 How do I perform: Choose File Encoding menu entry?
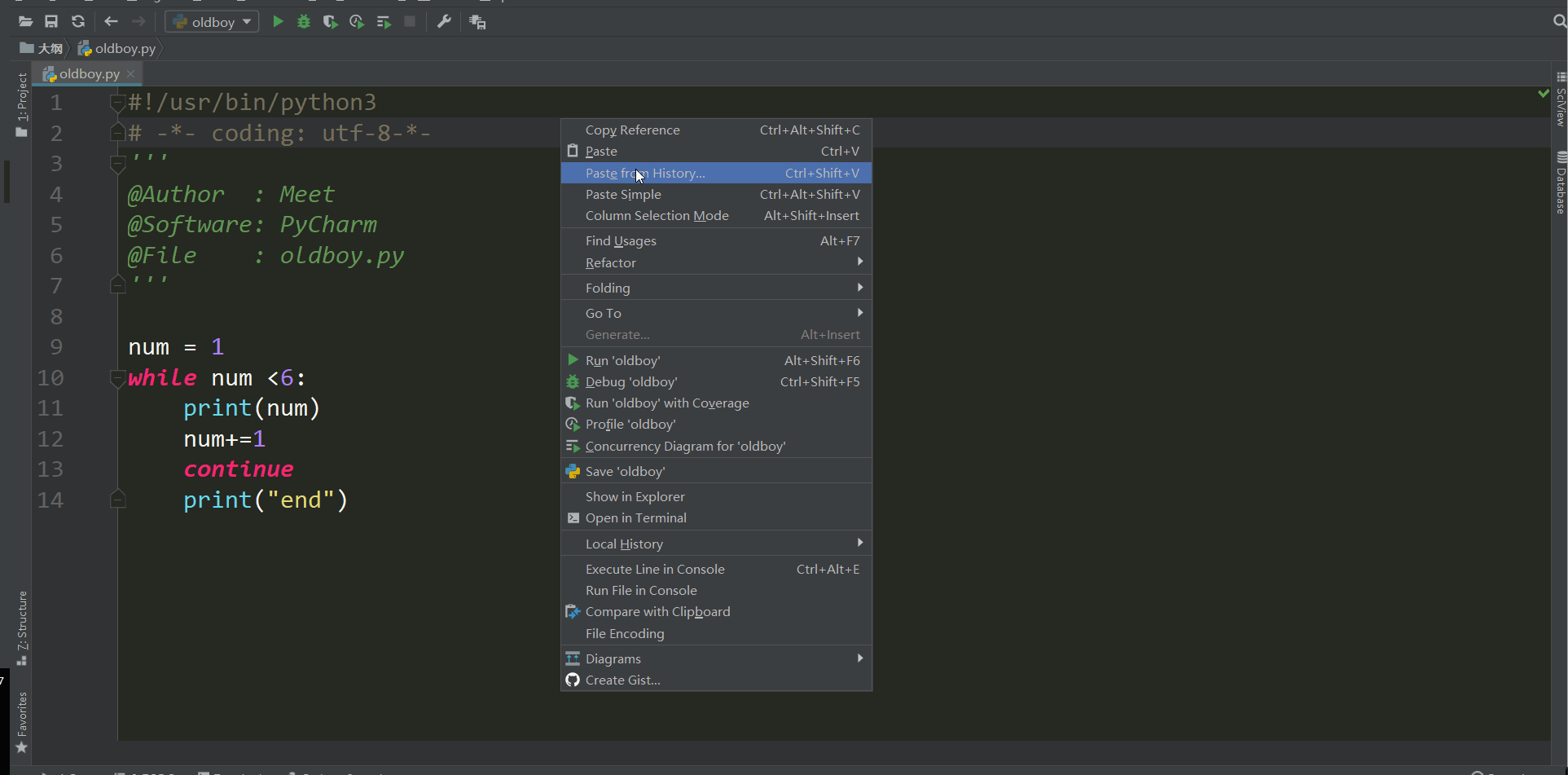coord(716,633)
